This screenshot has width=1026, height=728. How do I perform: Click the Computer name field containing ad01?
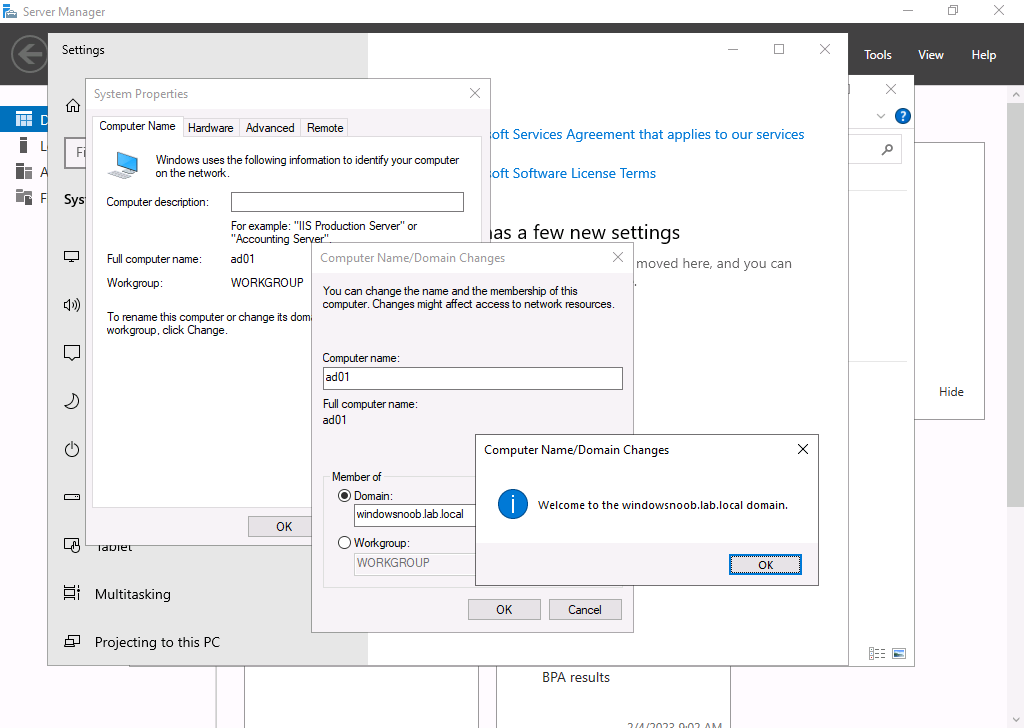coord(472,378)
